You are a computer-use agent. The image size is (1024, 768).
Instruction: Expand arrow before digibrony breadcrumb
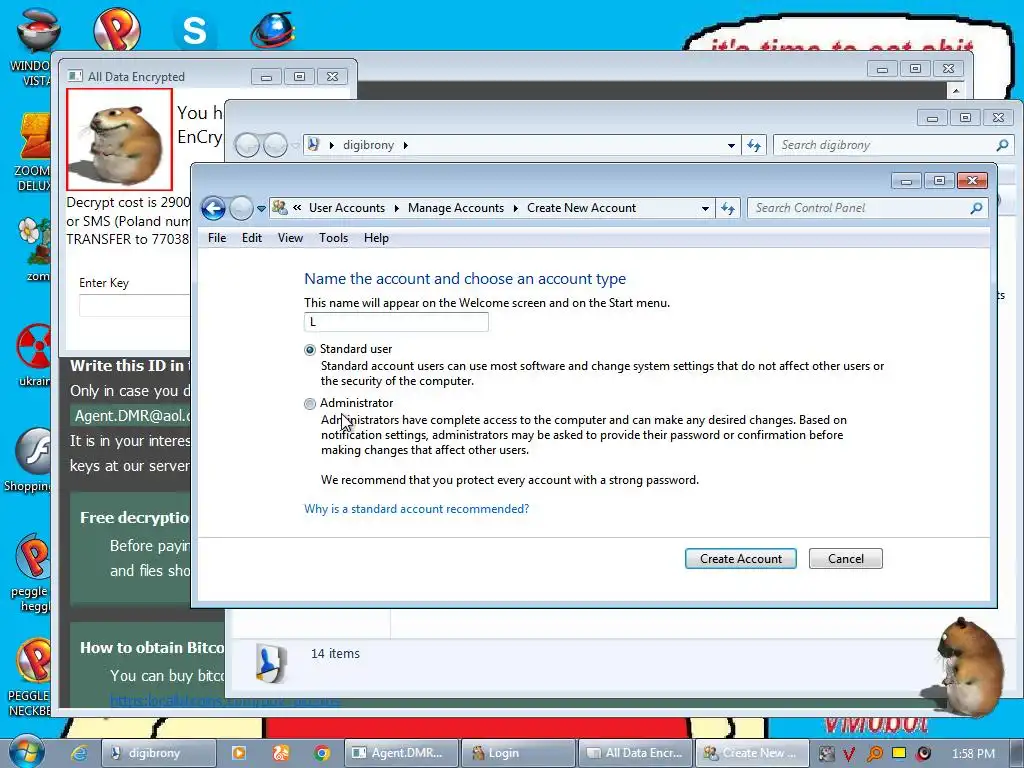[331, 145]
